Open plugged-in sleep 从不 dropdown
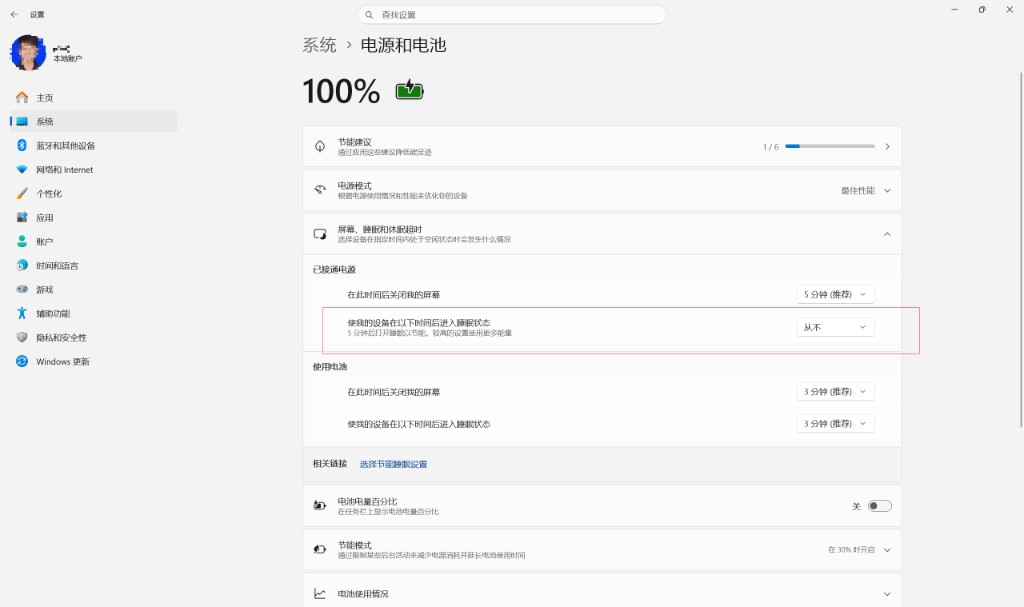The width and height of the screenshot is (1024, 607). pyautogui.click(x=835, y=327)
